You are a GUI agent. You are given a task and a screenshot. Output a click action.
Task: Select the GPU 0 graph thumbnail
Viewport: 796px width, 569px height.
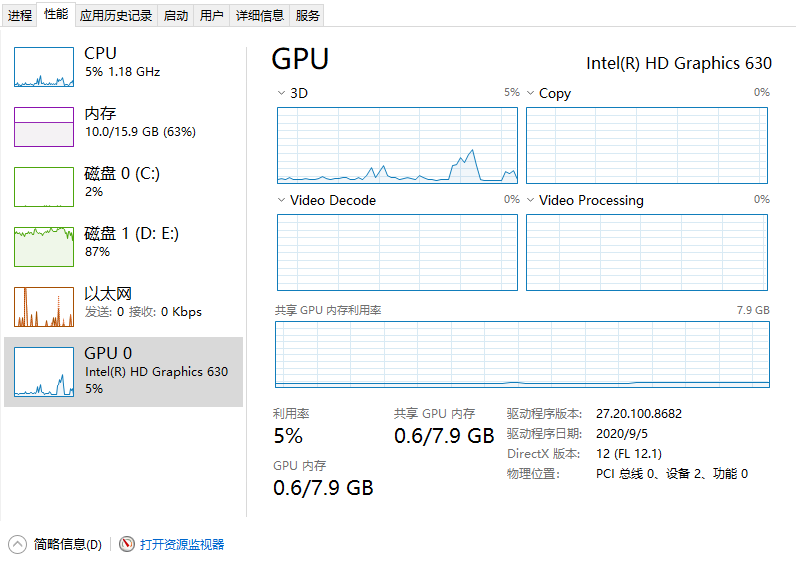coord(44,372)
